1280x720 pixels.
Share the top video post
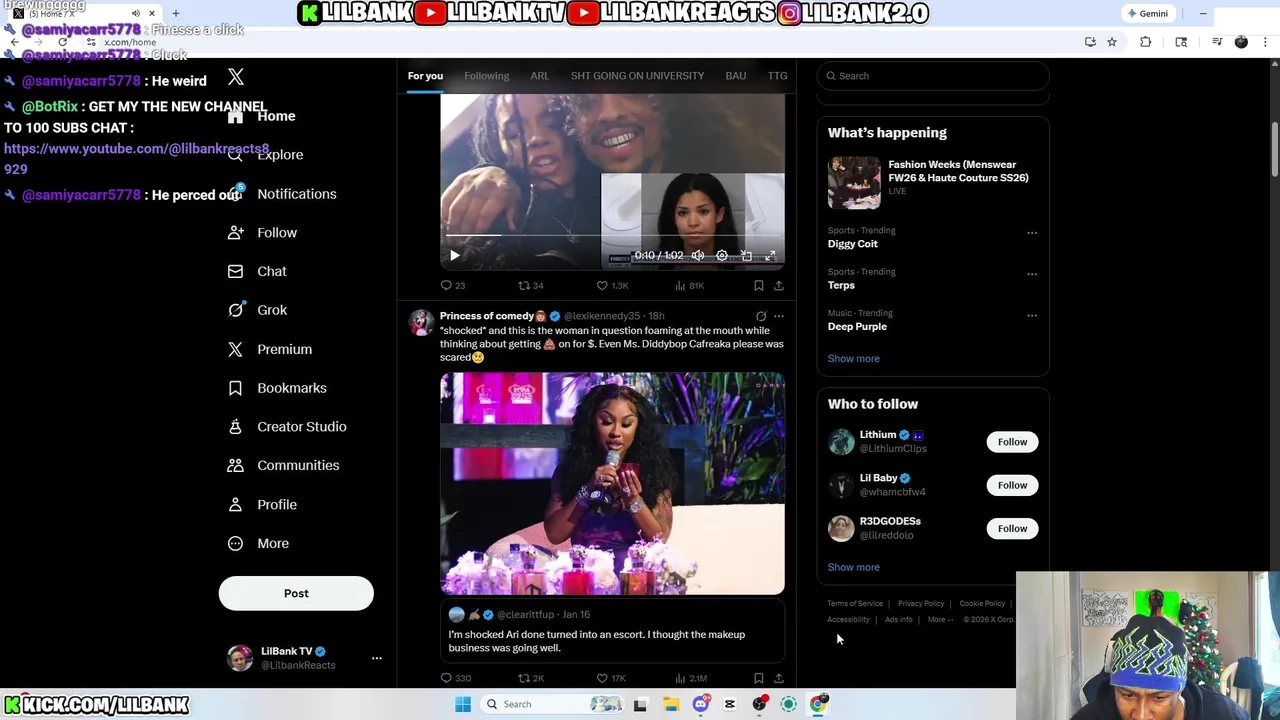pyautogui.click(x=778, y=286)
